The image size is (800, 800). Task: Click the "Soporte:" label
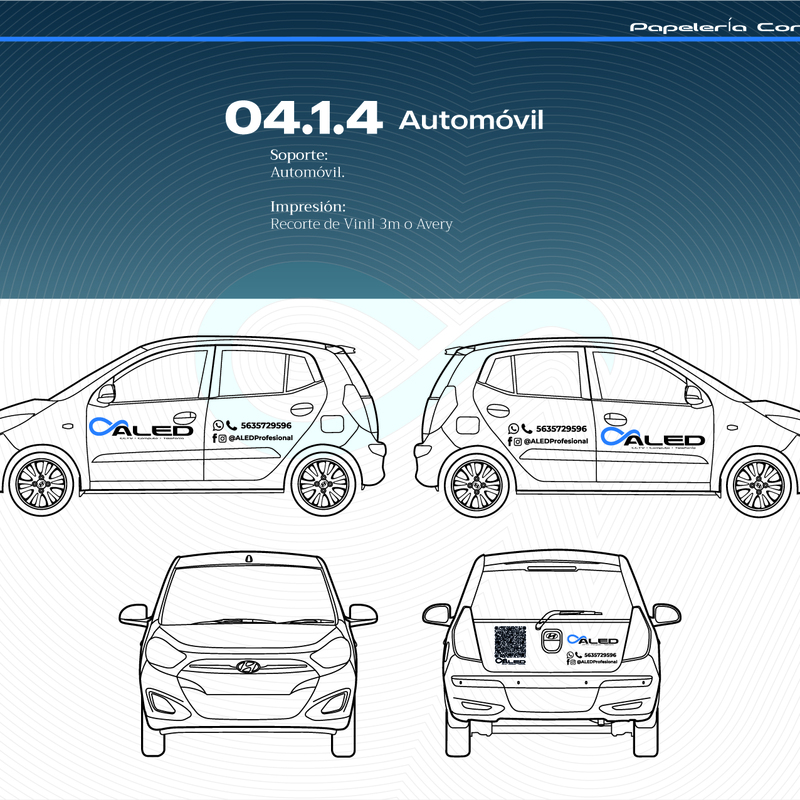(x=299, y=156)
